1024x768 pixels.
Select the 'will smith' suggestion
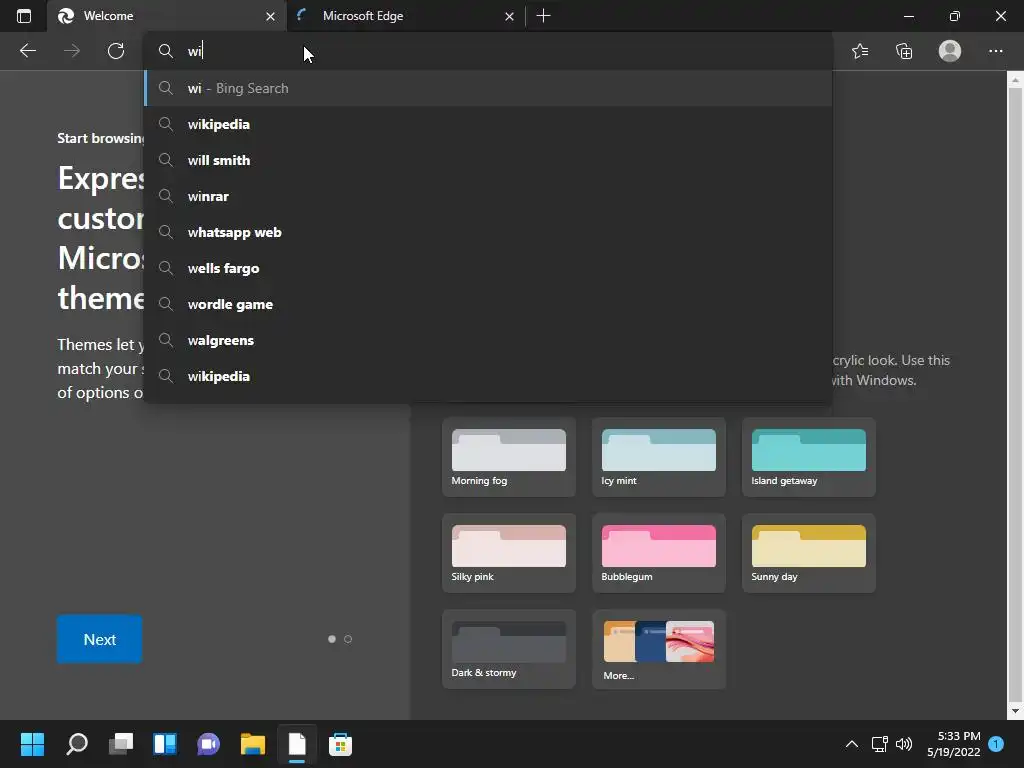pos(488,160)
